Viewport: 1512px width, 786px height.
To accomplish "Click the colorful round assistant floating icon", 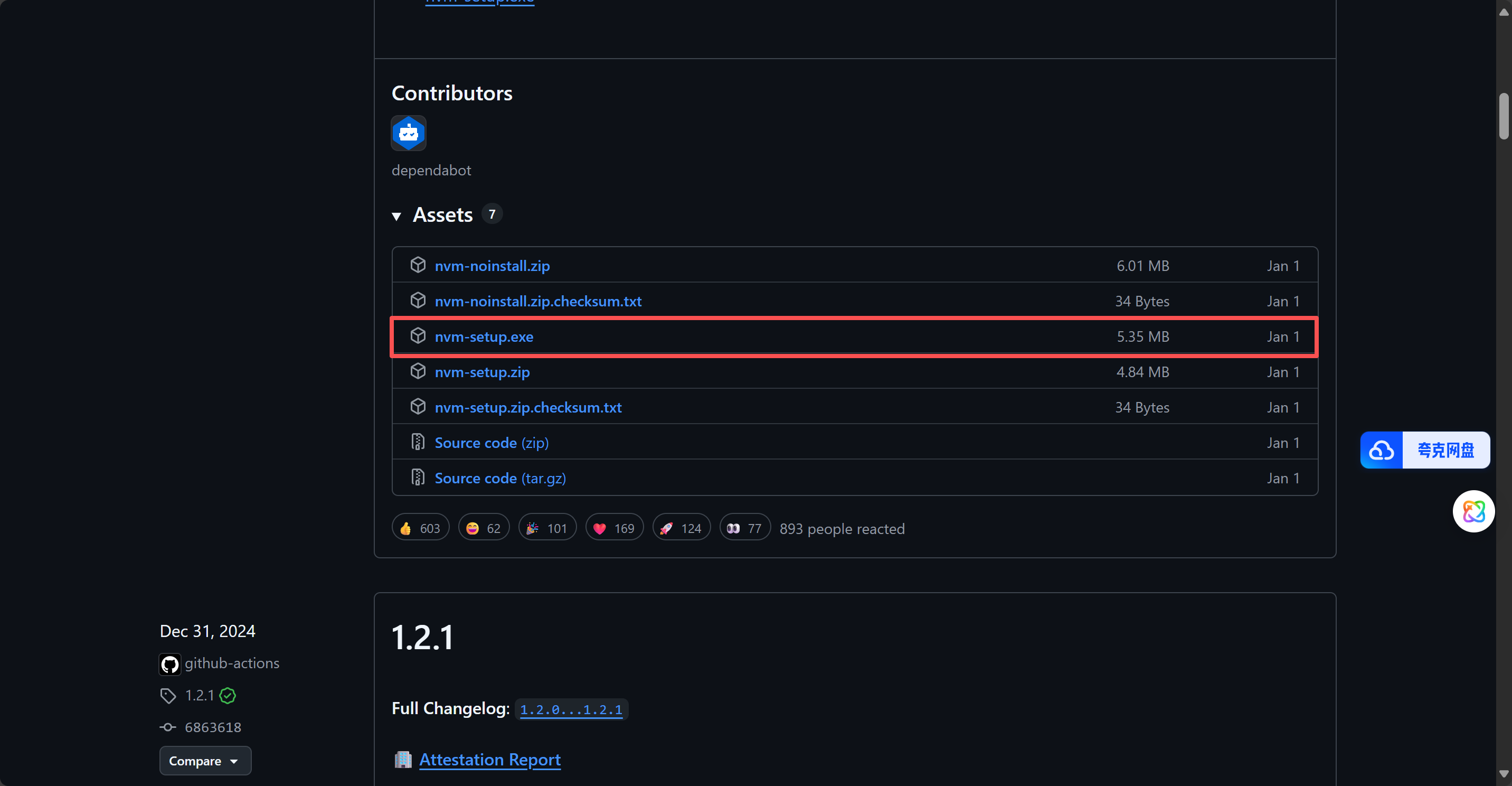I will tap(1473, 511).
